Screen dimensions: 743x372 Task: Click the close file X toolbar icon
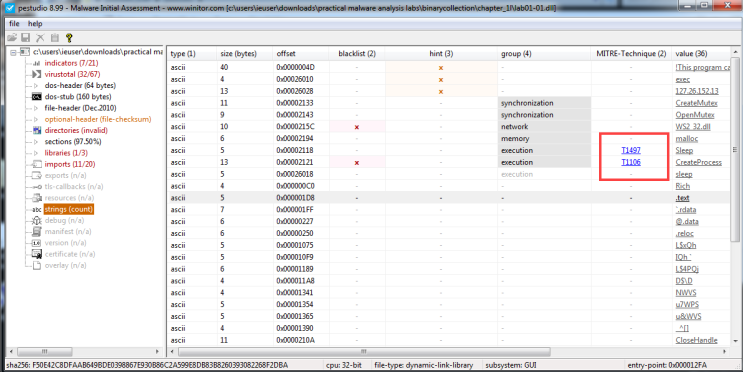(x=40, y=37)
